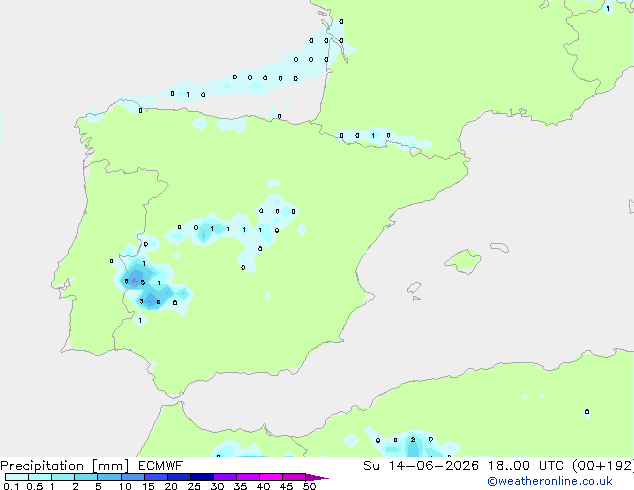Click the "35" legend scale value

[240, 486]
